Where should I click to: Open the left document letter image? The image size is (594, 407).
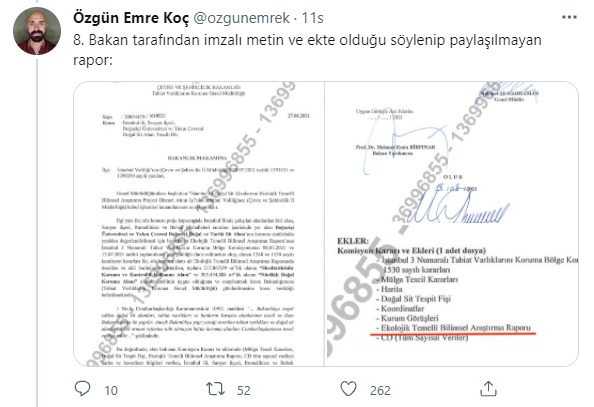(199, 224)
